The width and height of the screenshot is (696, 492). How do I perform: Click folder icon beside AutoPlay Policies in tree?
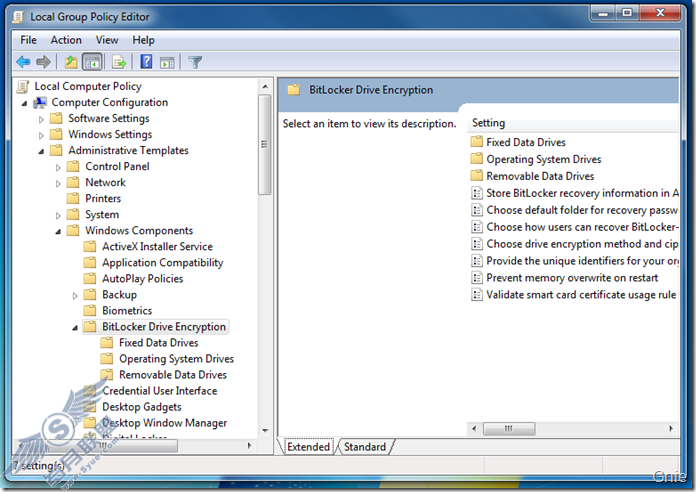pyautogui.click(x=90, y=278)
